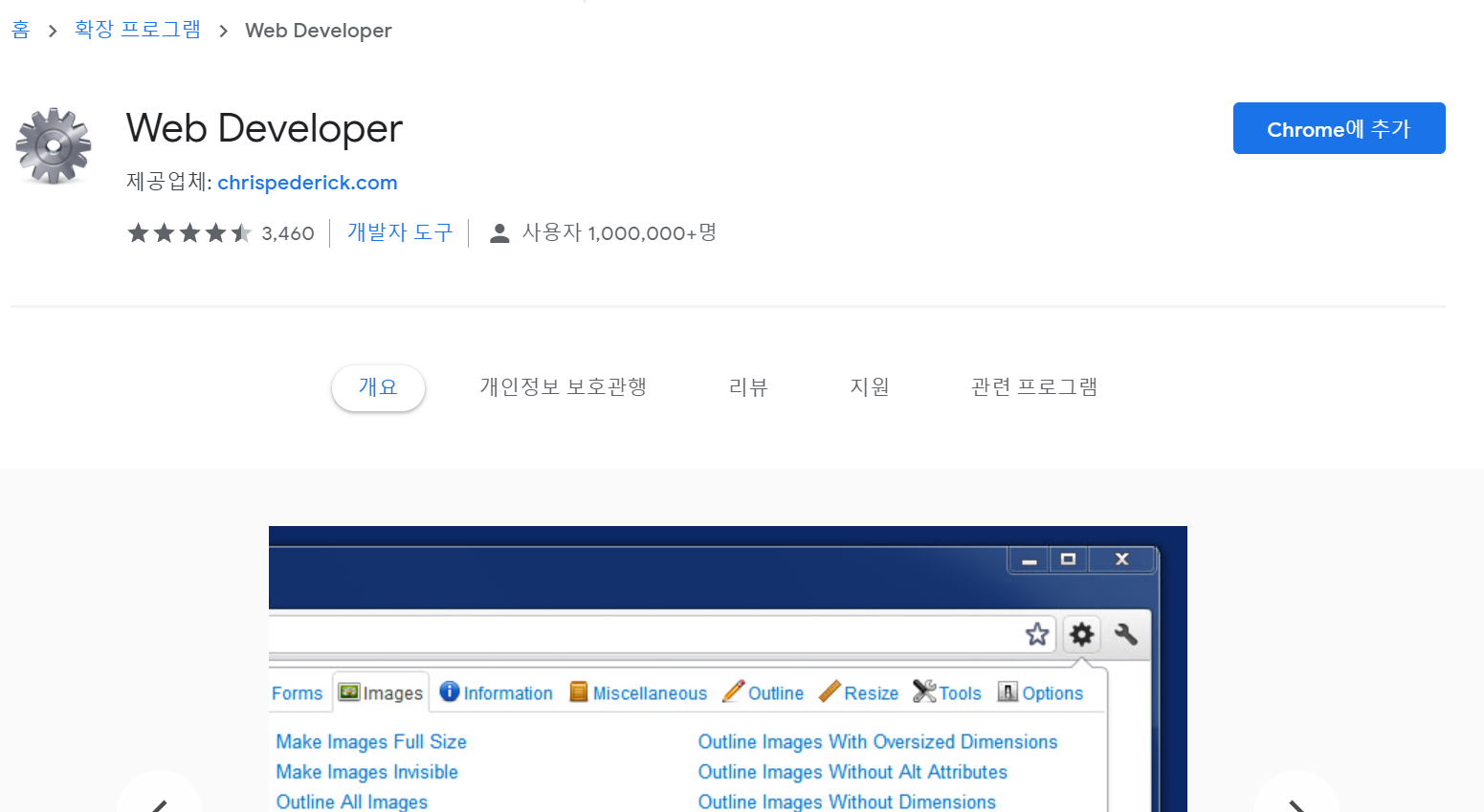This screenshot has height=812, width=1484.
Task: Click Make Images Invisible
Action: tap(367, 772)
